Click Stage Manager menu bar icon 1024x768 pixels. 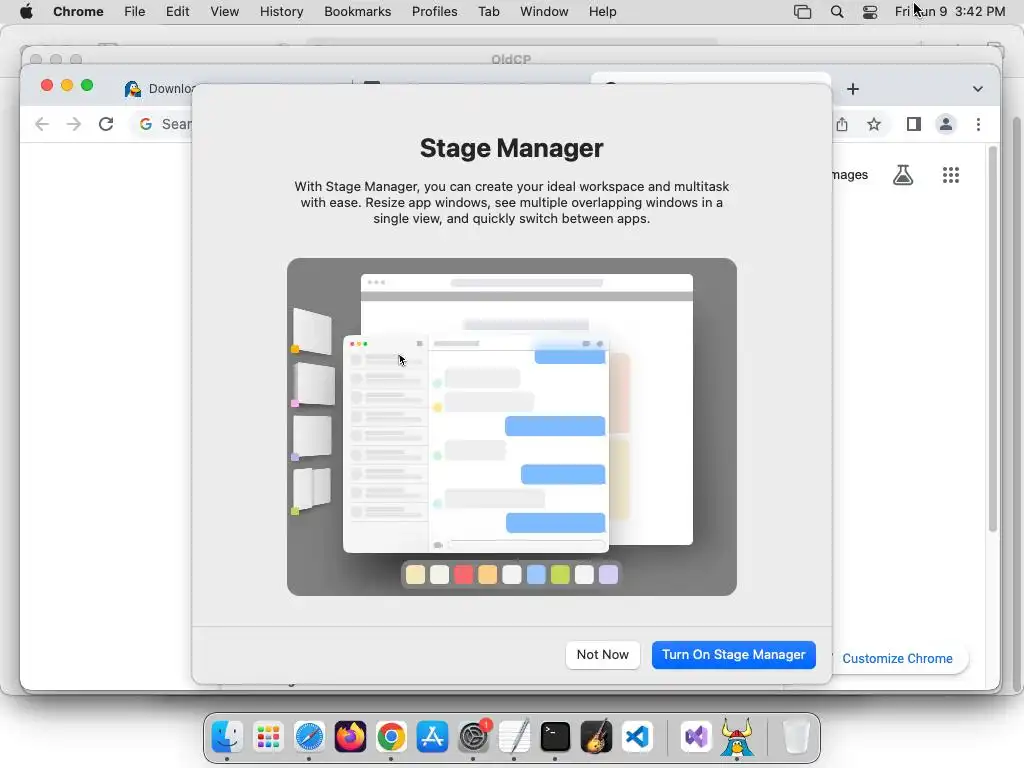tap(802, 12)
